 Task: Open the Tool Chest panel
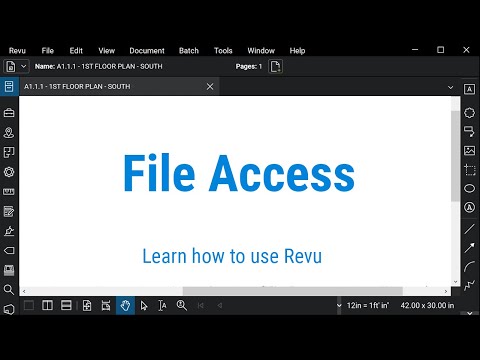tap(9, 113)
